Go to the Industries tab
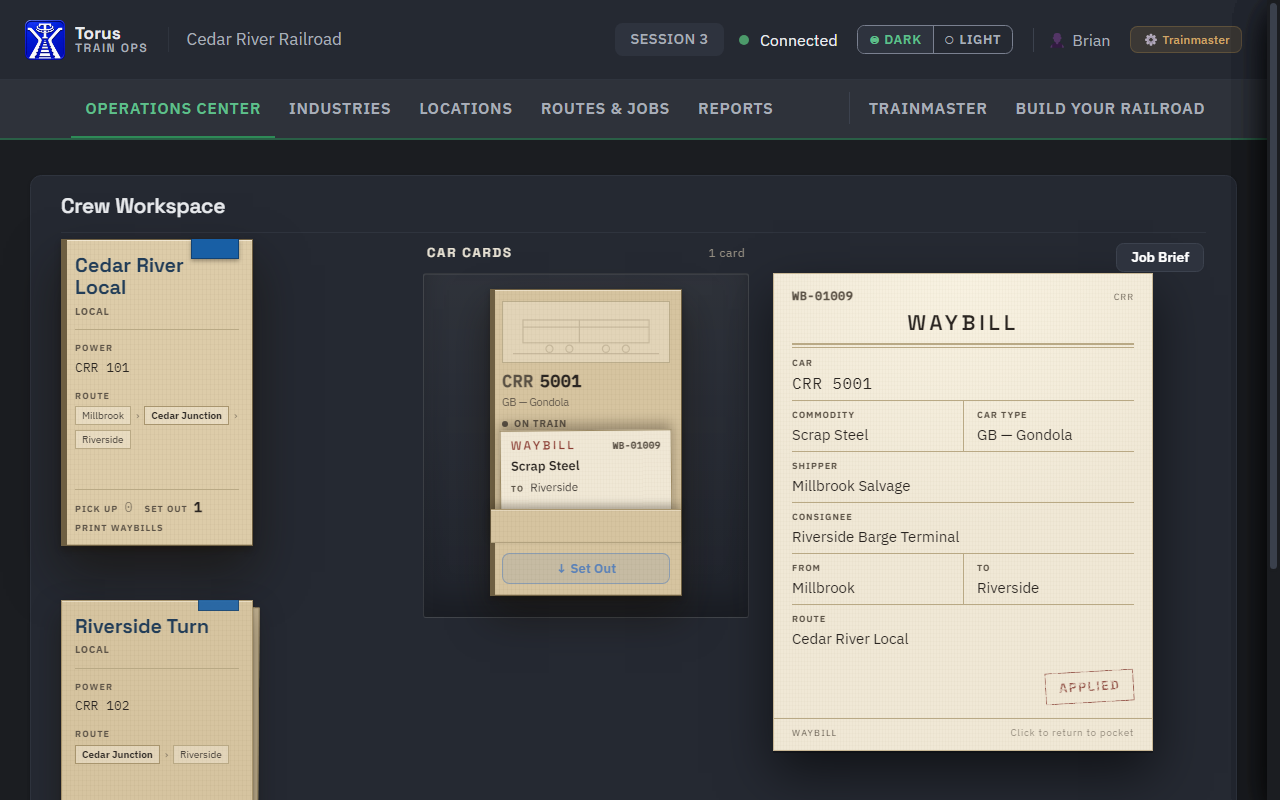 [340, 109]
